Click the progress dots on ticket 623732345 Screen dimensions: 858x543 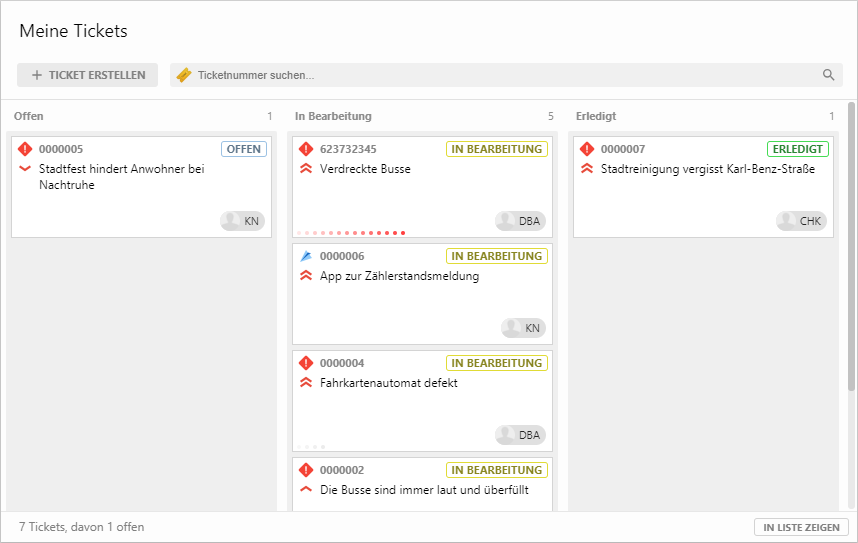[x=351, y=233]
